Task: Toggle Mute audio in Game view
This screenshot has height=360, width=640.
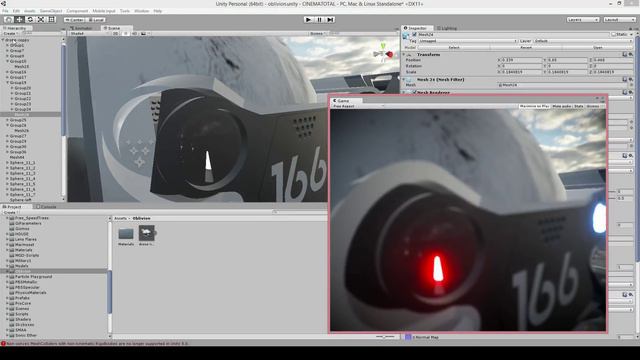Action: 562,106
